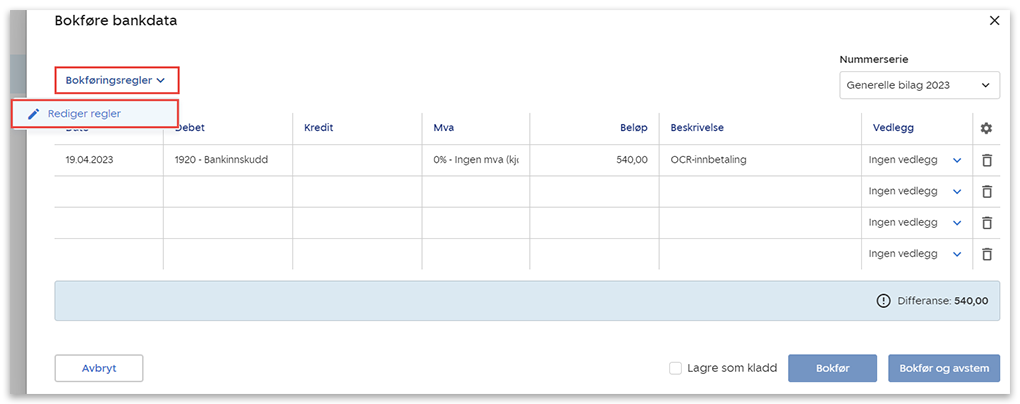Click the table settings gear icon
Screen dimensions: 1020x404
(x=986, y=128)
